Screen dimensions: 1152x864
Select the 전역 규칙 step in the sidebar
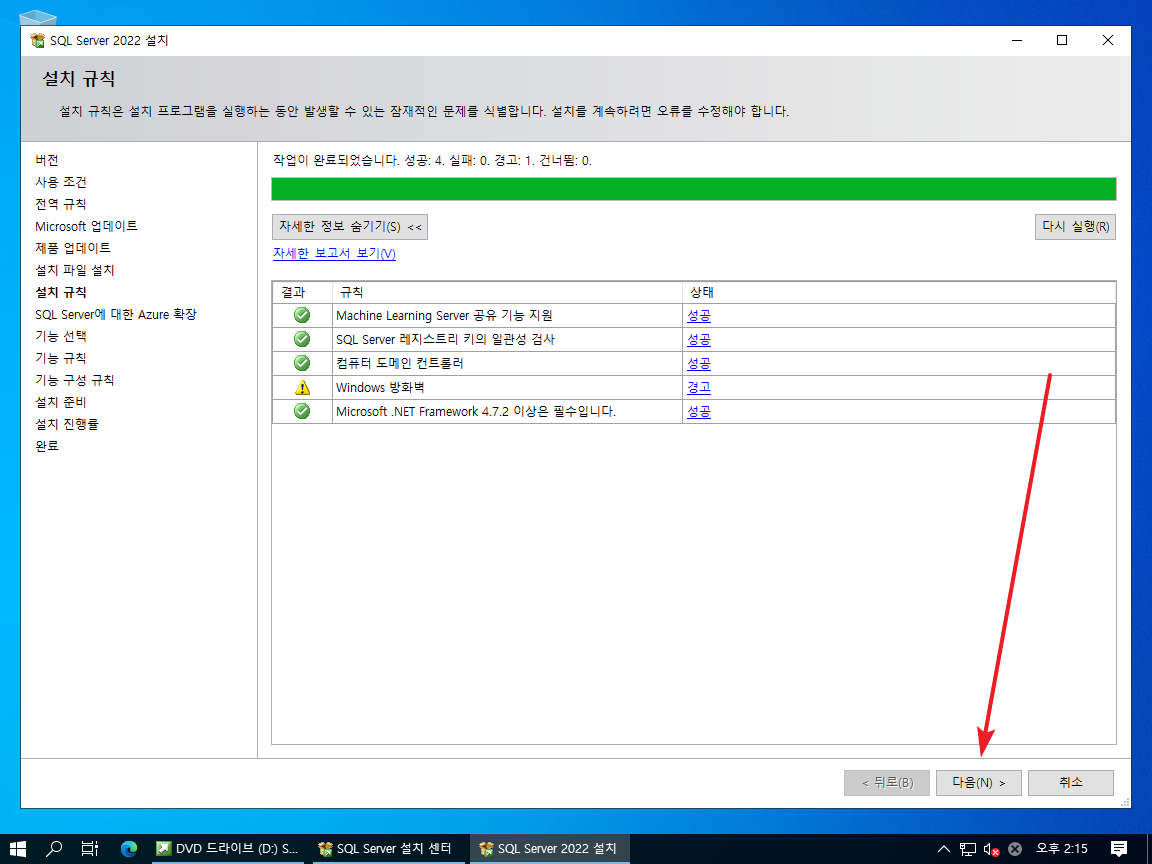click(61, 204)
